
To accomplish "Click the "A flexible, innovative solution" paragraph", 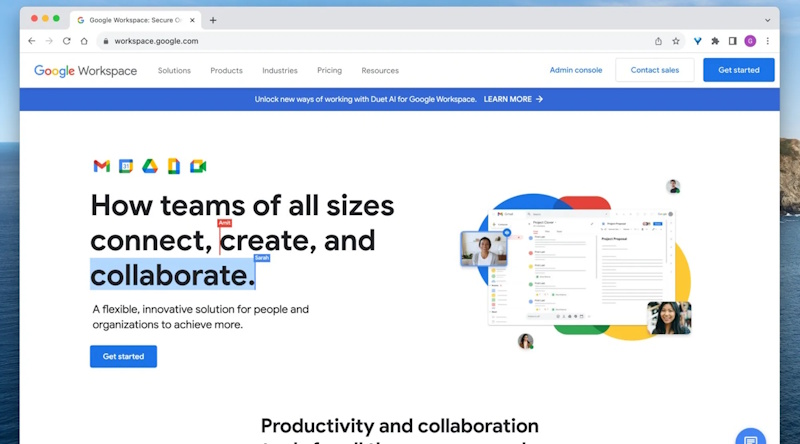I will pyautogui.click(x=201, y=317).
